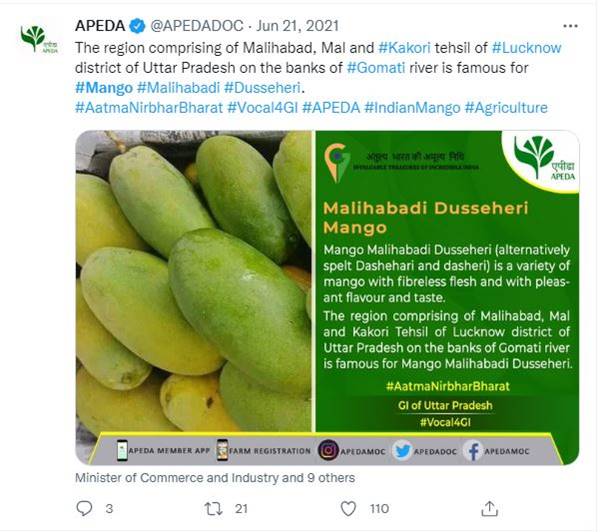Click the APEDA display name
Viewport: 600px width, 532px height.
click(99, 24)
